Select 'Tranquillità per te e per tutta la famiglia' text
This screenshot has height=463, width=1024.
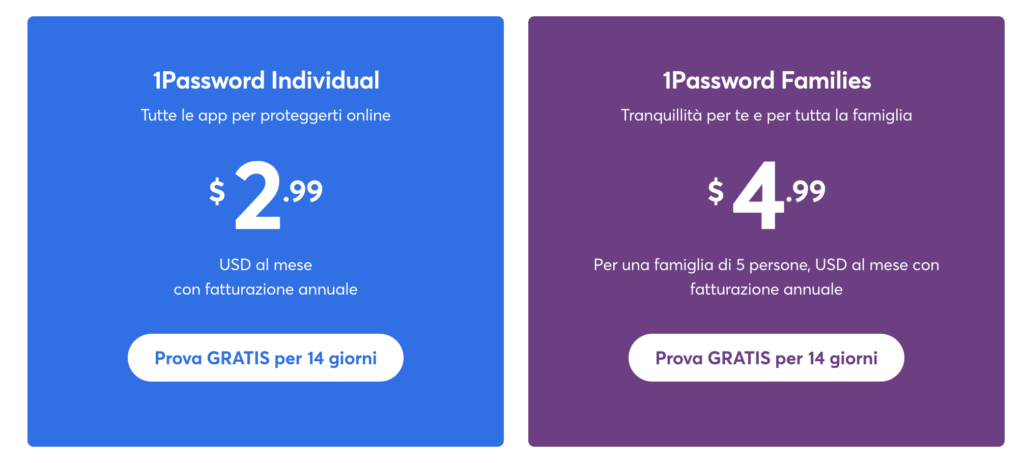(x=766, y=116)
